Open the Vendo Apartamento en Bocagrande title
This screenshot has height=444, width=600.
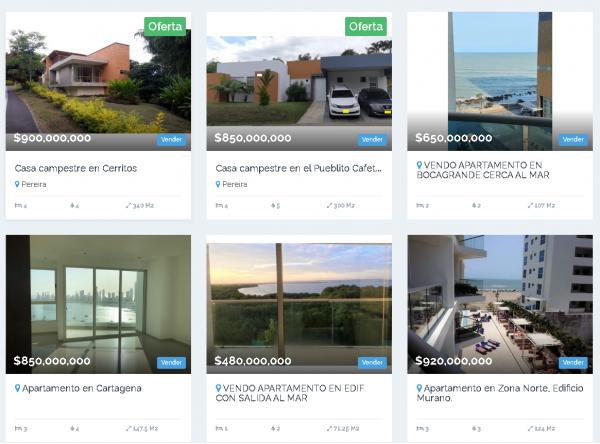click(x=483, y=170)
